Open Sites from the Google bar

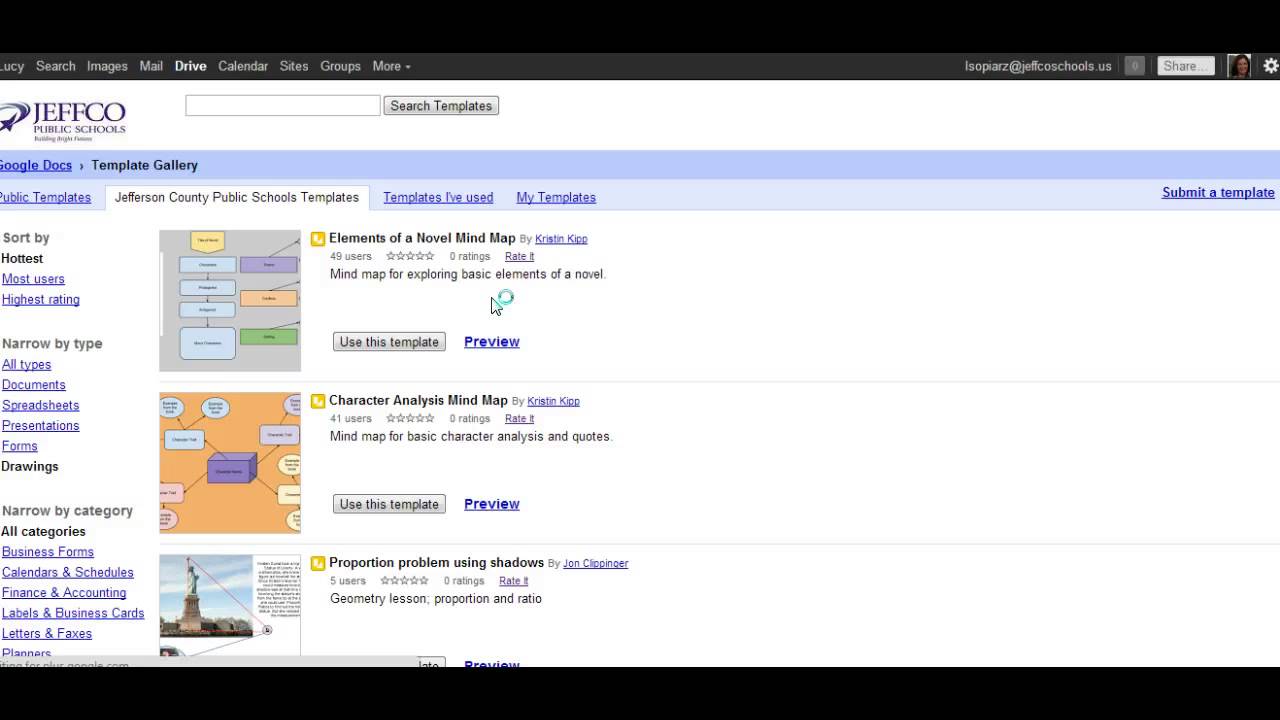coord(294,66)
